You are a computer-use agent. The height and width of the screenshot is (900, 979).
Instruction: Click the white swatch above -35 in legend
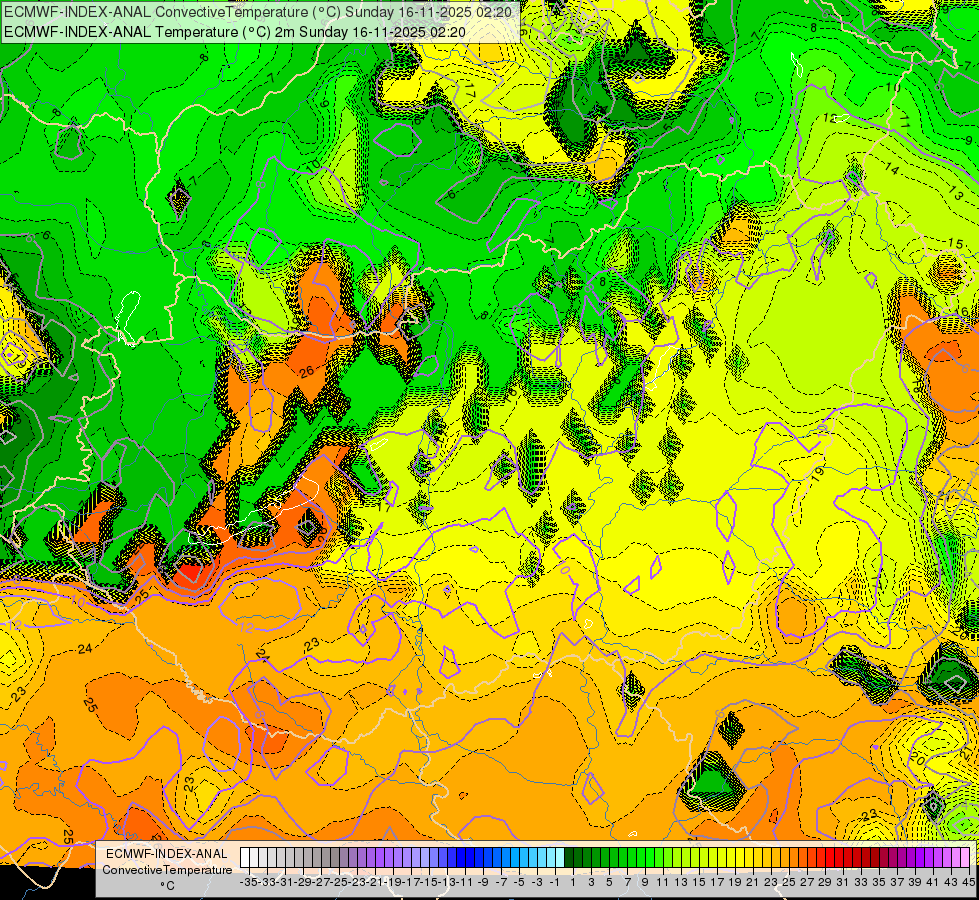(245, 857)
